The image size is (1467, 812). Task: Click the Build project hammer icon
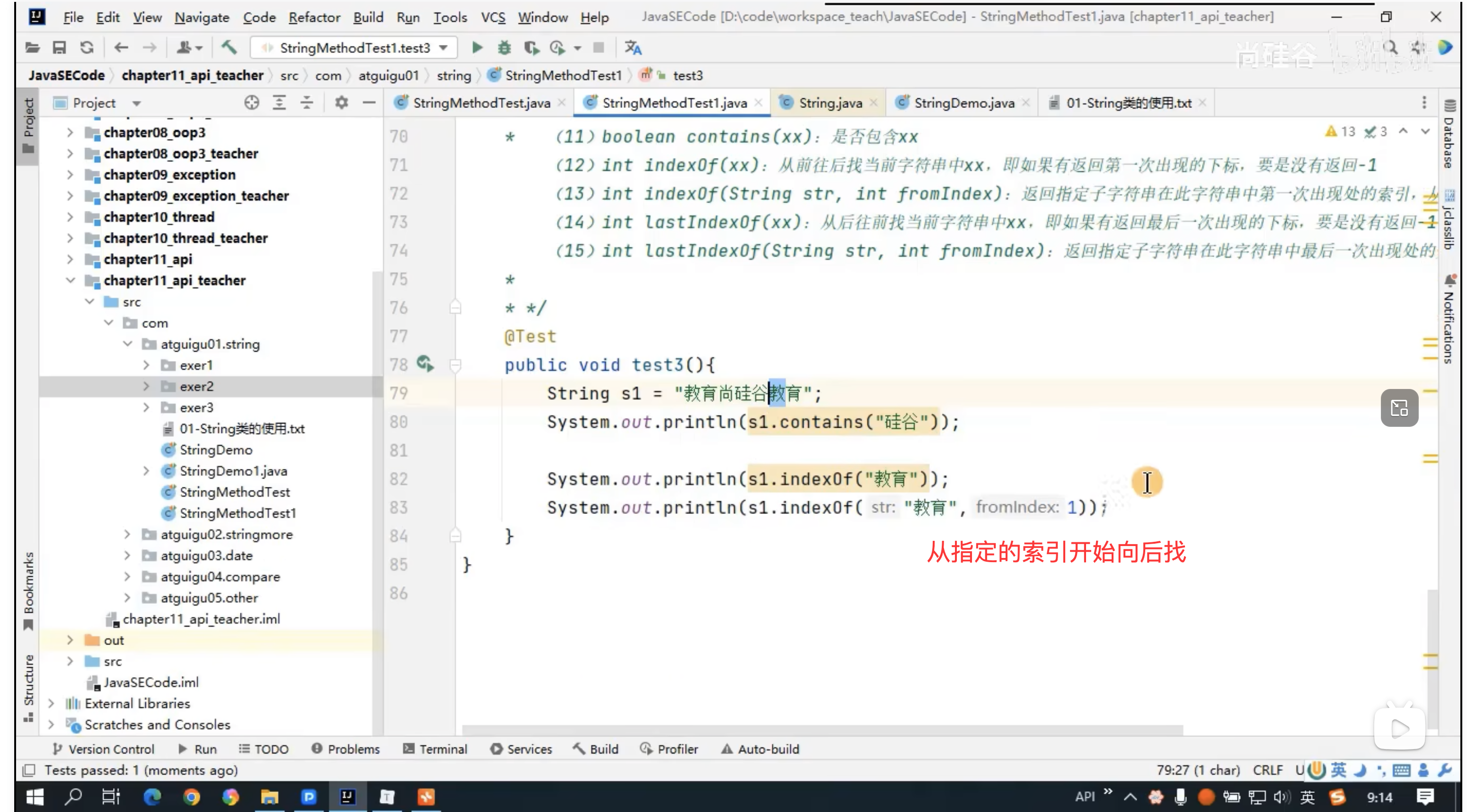(x=229, y=48)
